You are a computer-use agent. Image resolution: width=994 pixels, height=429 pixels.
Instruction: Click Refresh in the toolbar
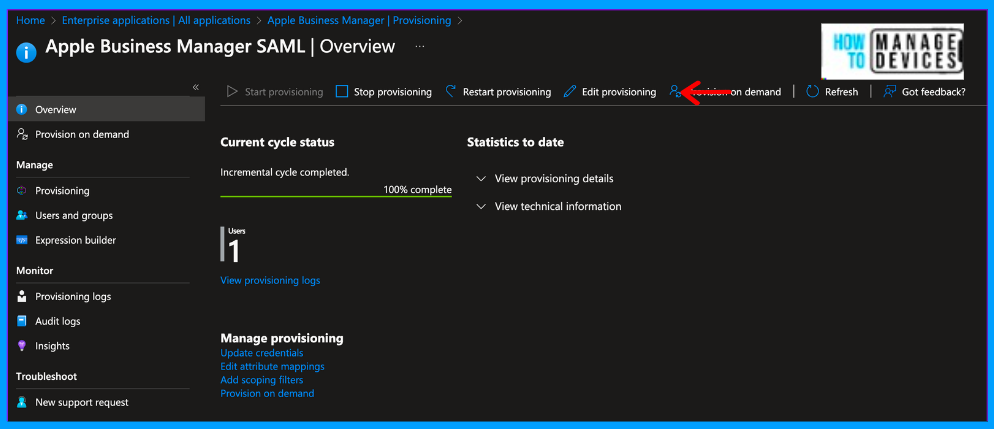(832, 92)
